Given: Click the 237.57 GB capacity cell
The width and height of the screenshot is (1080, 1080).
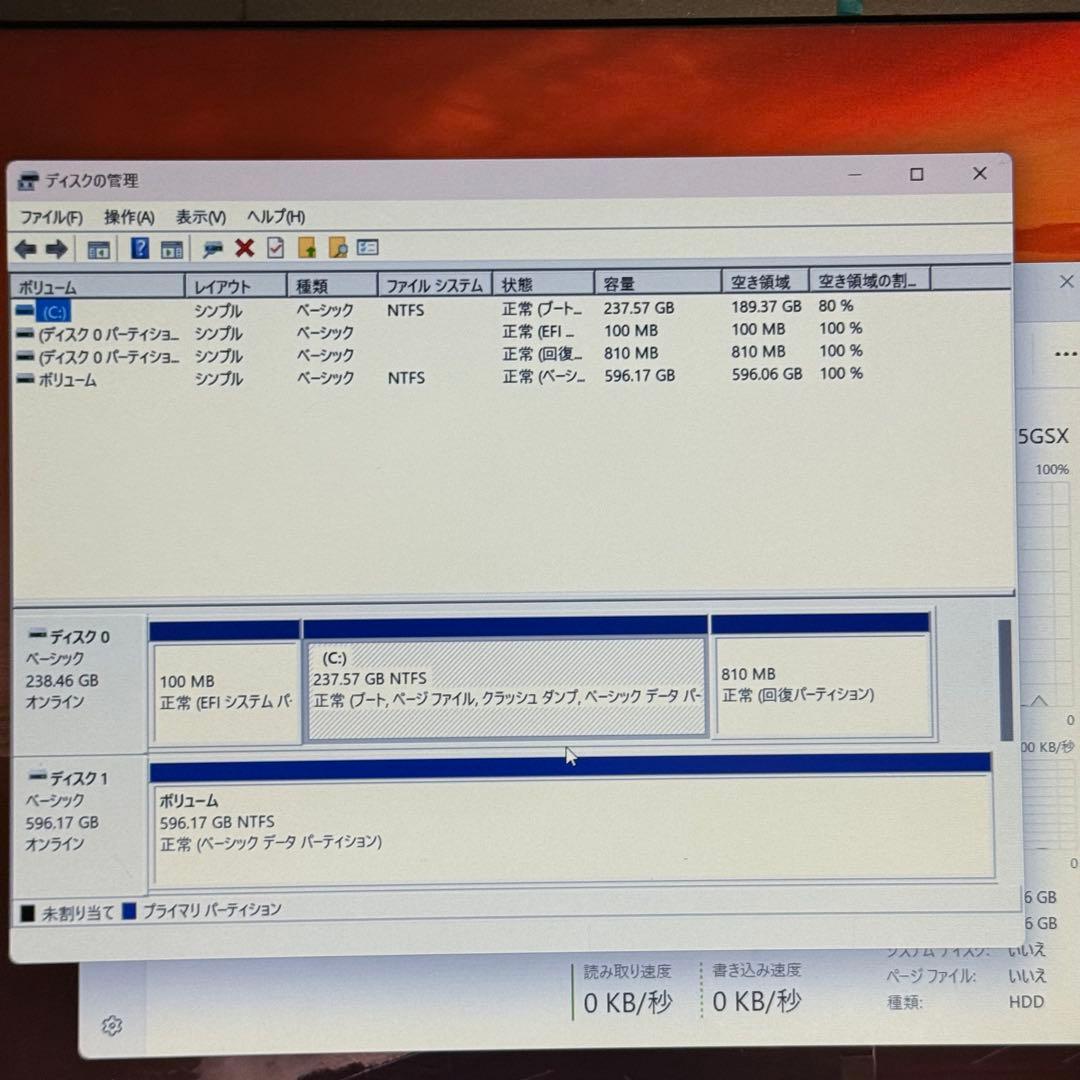Looking at the screenshot, I should 638,308.
